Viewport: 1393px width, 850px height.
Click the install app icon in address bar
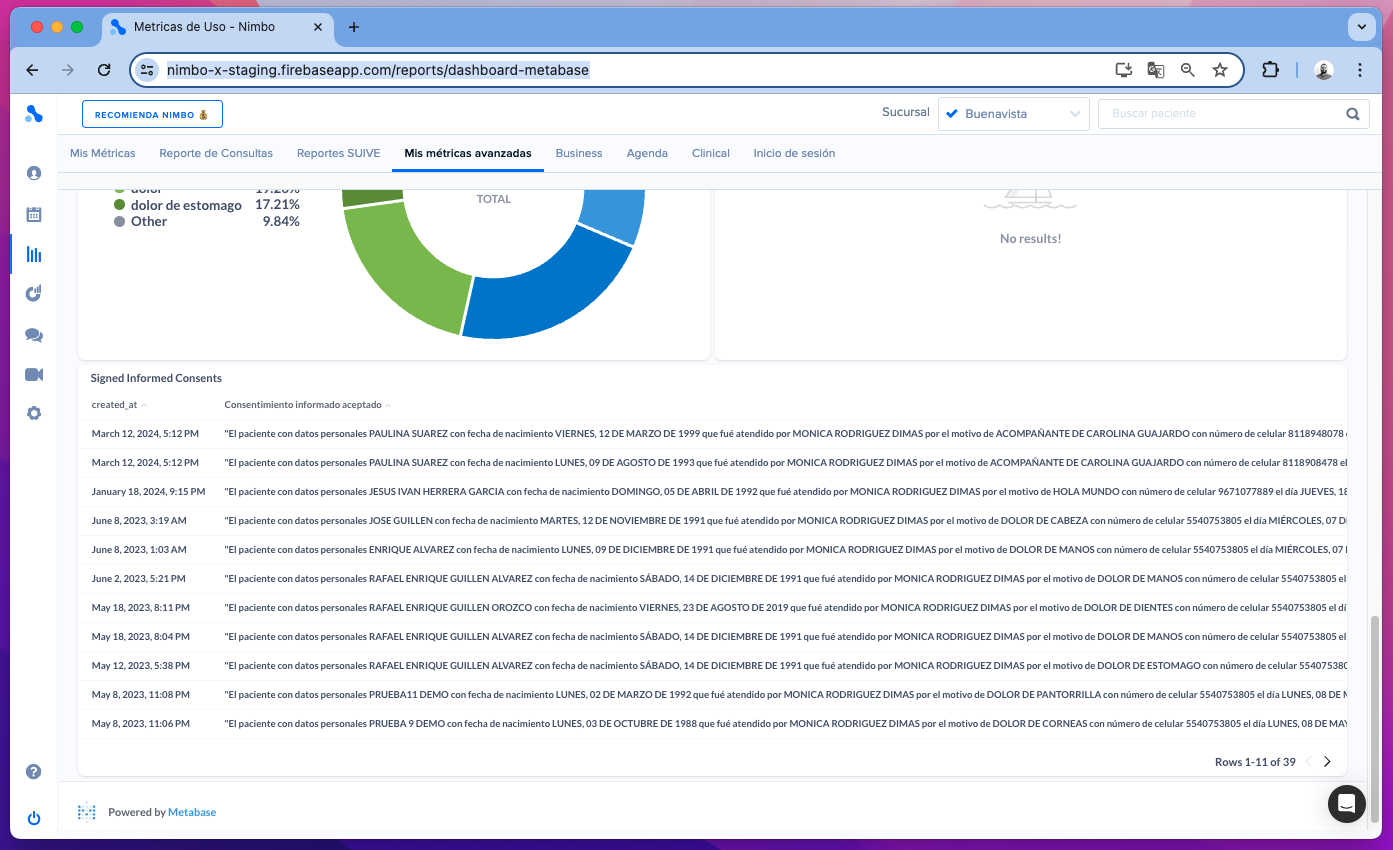pos(1124,70)
